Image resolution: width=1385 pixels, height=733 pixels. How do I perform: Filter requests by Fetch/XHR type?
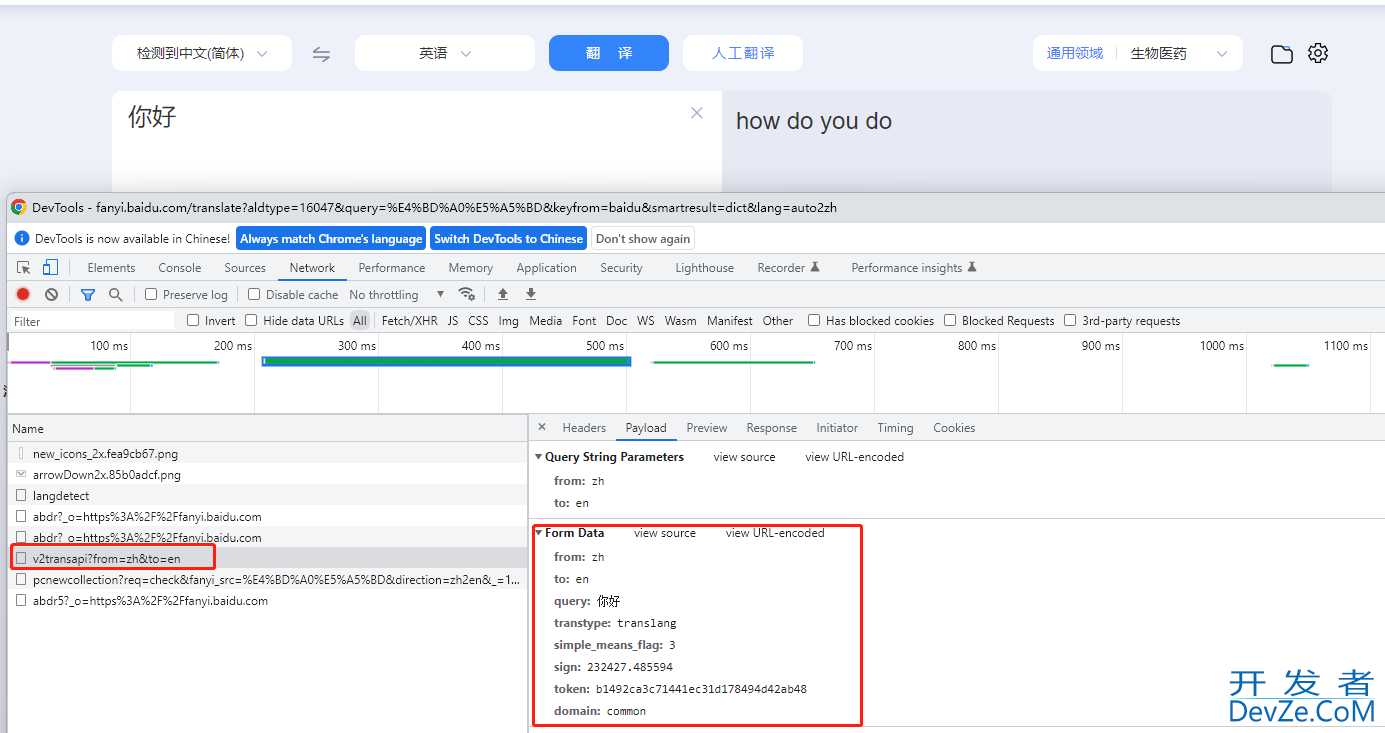coord(409,320)
